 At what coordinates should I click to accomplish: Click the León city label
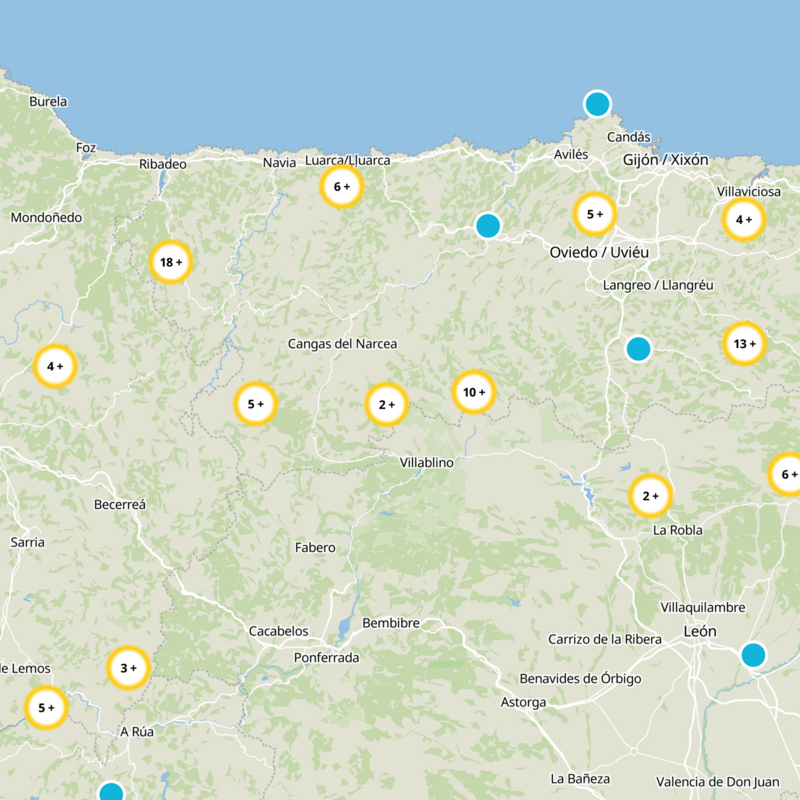click(700, 631)
